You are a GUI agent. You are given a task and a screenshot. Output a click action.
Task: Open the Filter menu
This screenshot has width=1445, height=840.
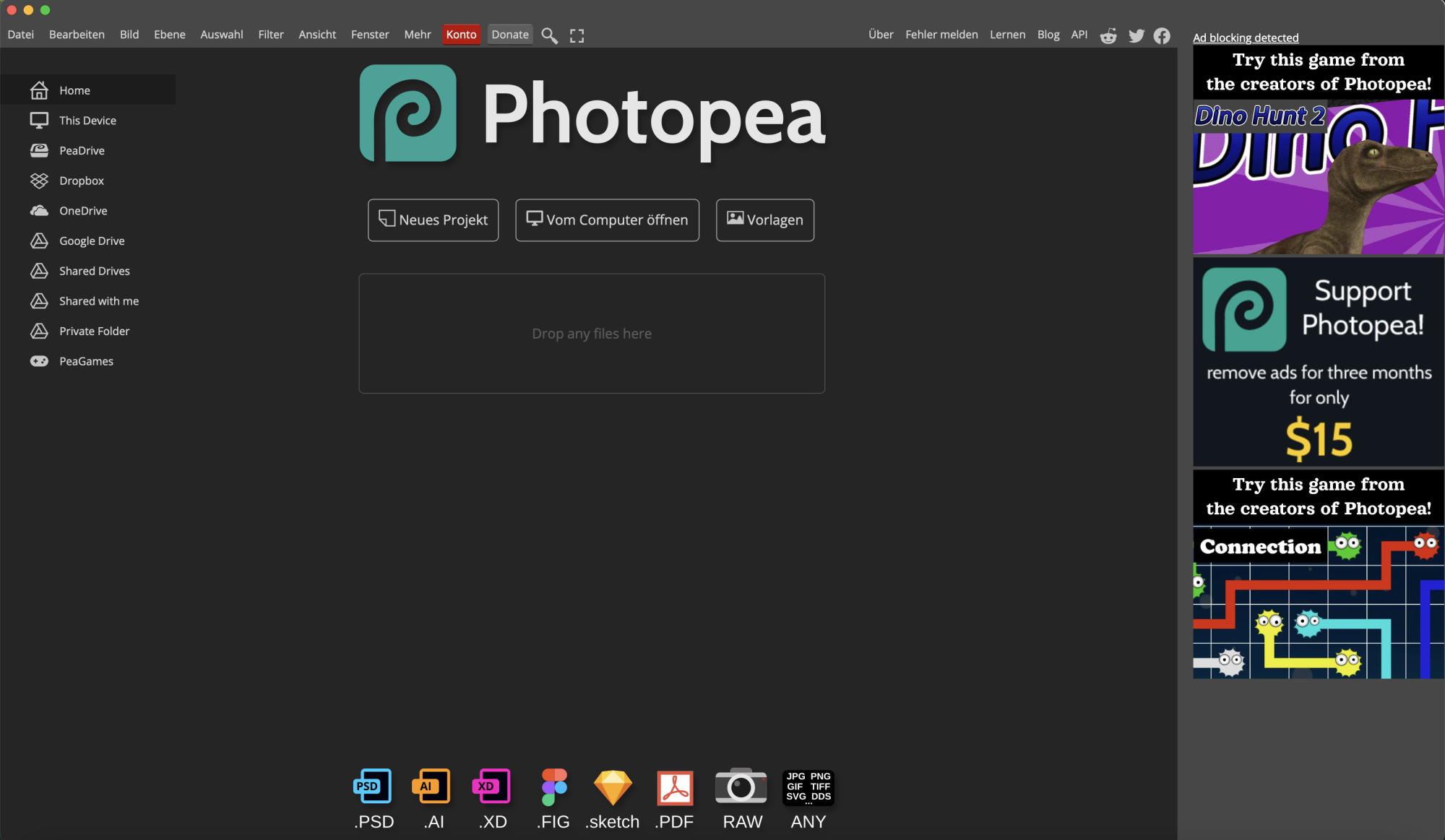271,34
